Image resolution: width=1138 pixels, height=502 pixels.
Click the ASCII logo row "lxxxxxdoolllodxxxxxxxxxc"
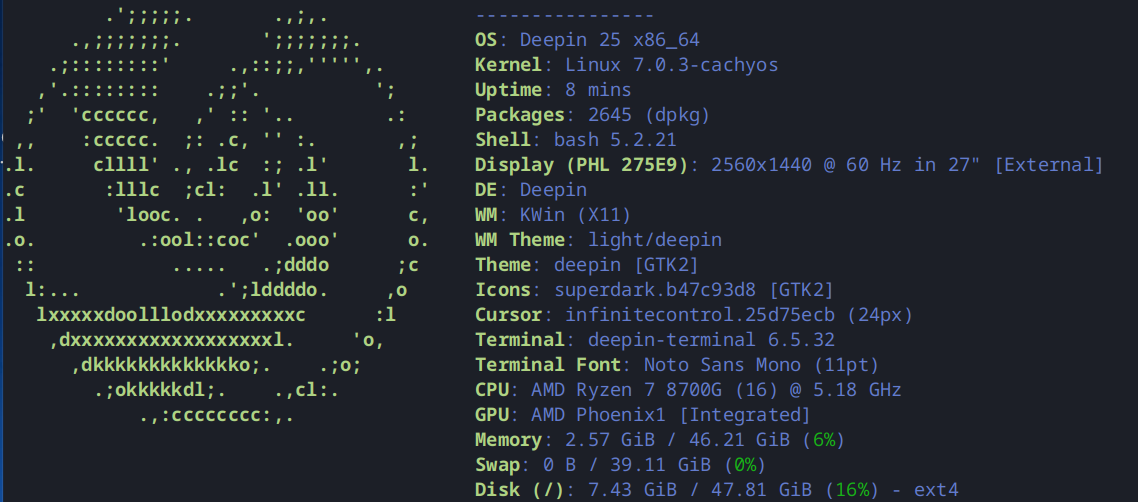coord(171,315)
